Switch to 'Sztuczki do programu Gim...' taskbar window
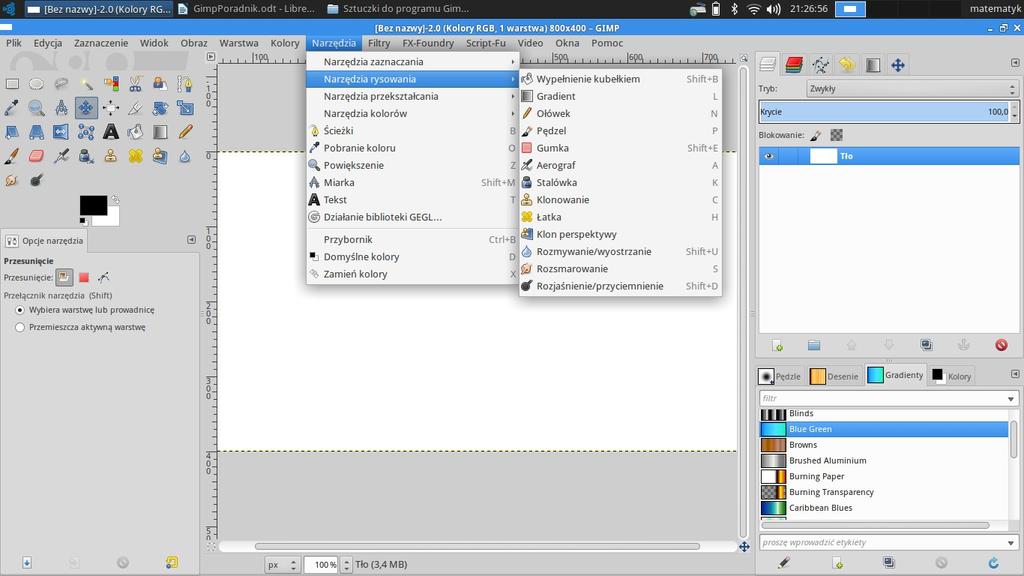This screenshot has height=576, width=1024. click(398, 8)
